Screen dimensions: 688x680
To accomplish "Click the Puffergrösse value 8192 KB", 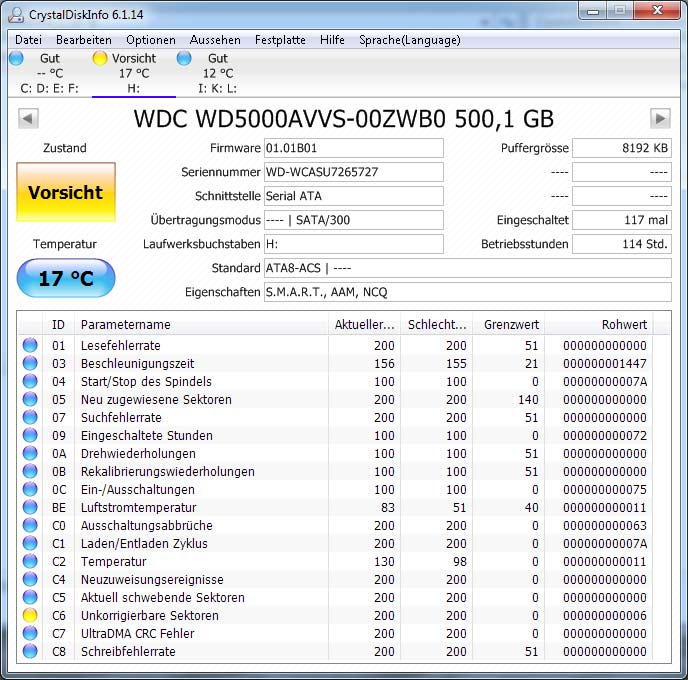I will [622, 148].
